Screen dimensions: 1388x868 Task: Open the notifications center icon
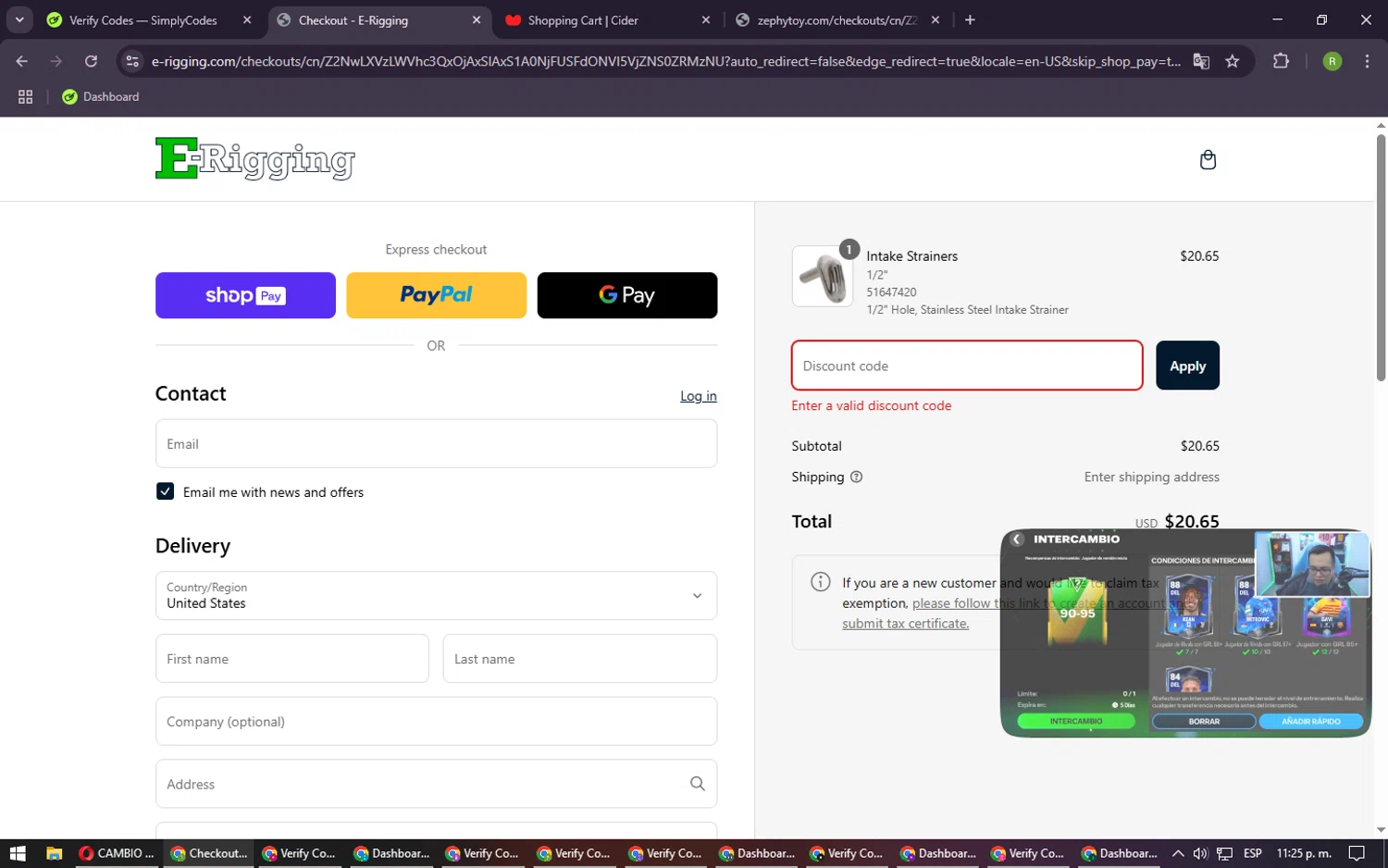point(1357,853)
